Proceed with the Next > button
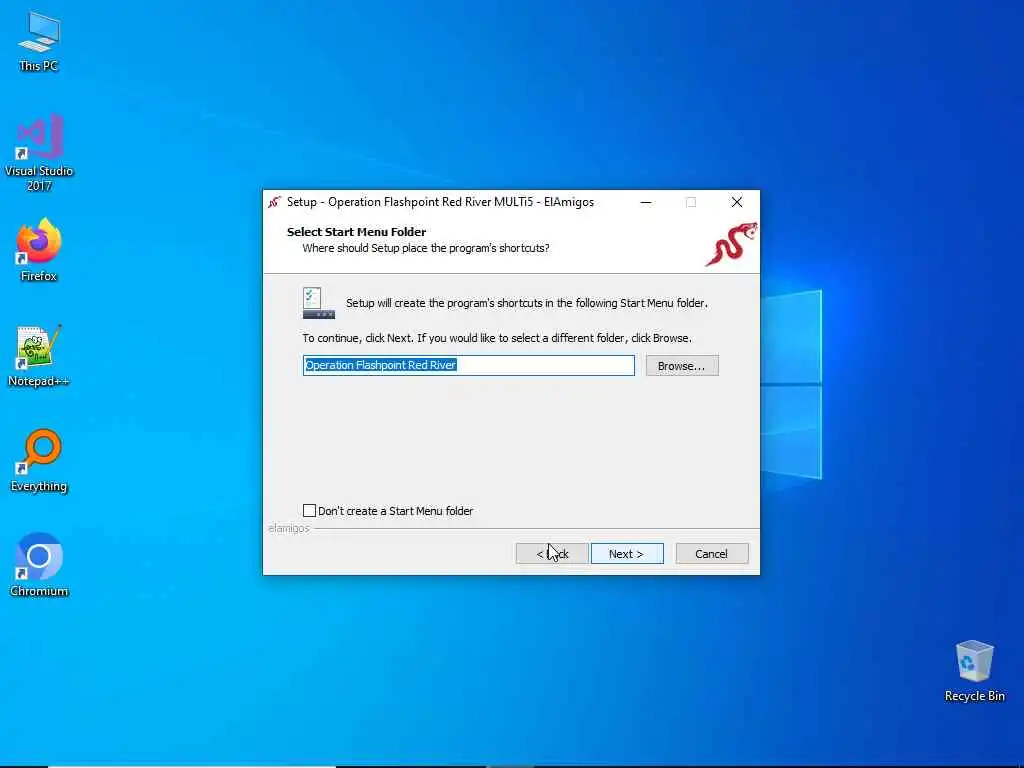 [627, 554]
